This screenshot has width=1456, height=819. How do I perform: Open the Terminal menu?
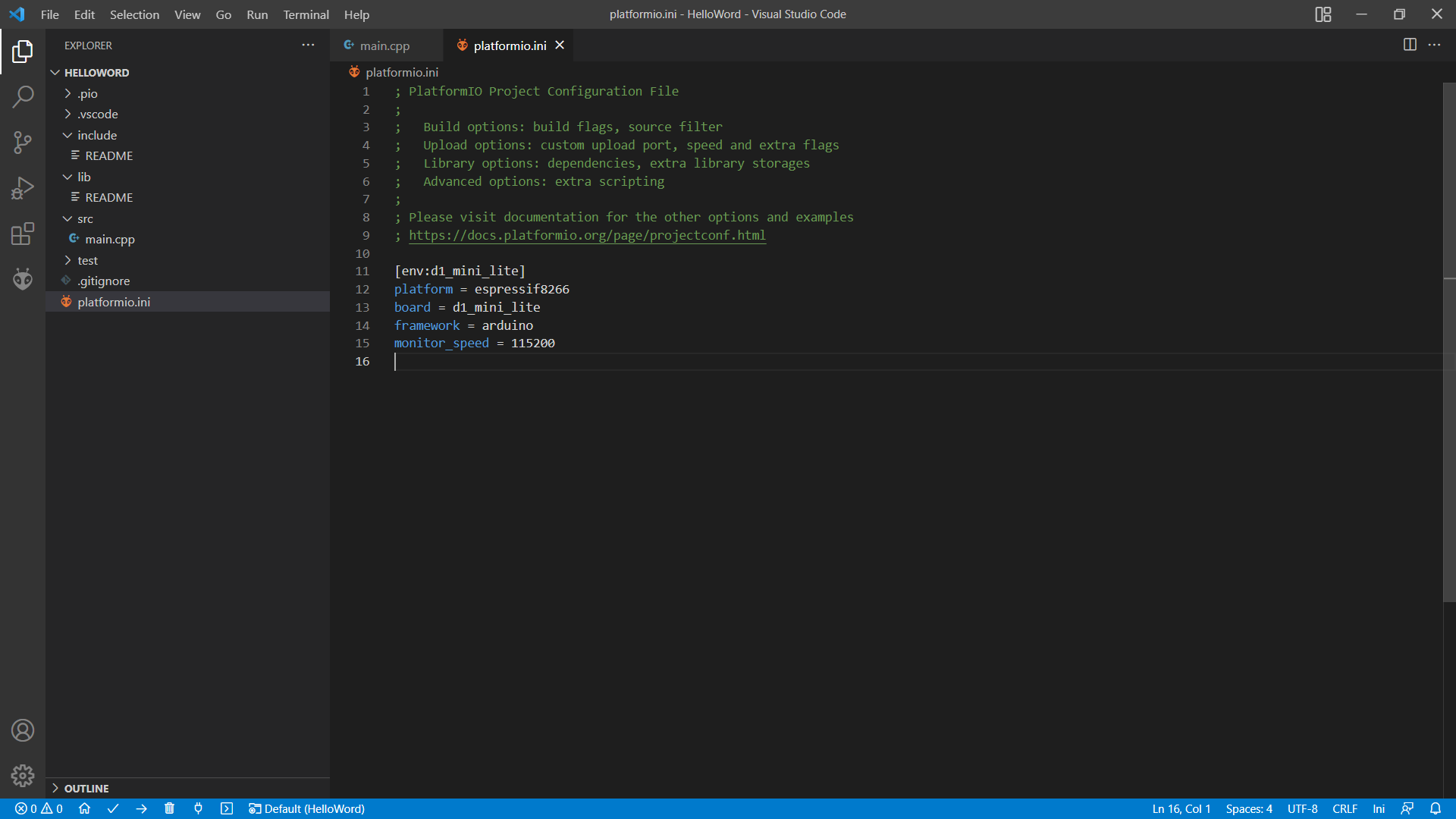click(306, 14)
